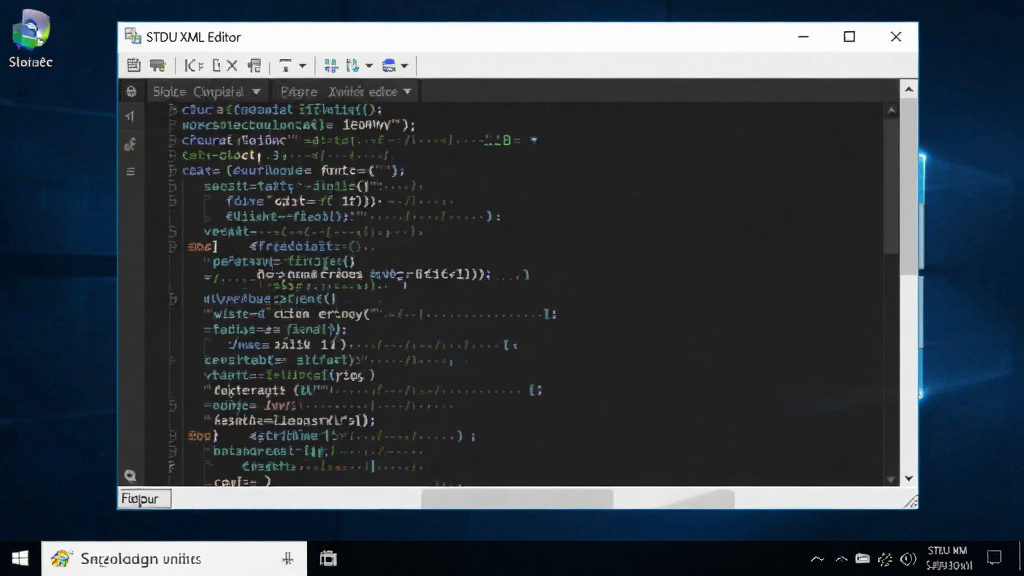Screen dimensions: 1024x576
Task: Click the second chevron icon in the system tray
Action: 841,559
